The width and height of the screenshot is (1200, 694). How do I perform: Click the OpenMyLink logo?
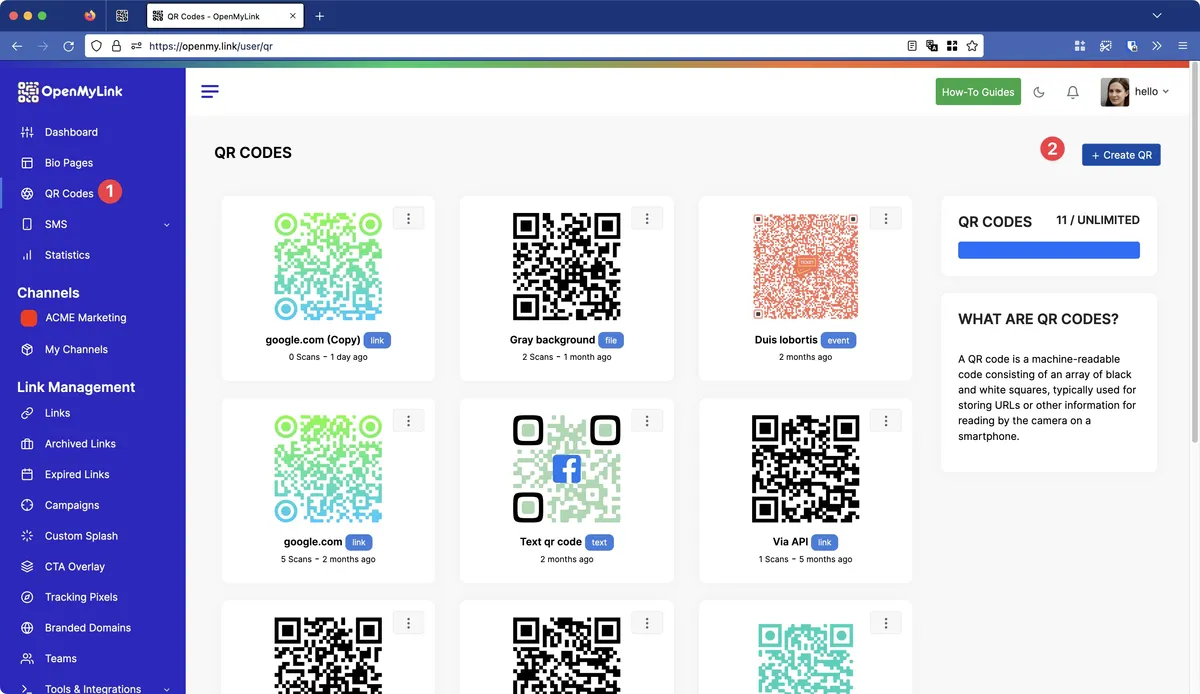click(70, 92)
